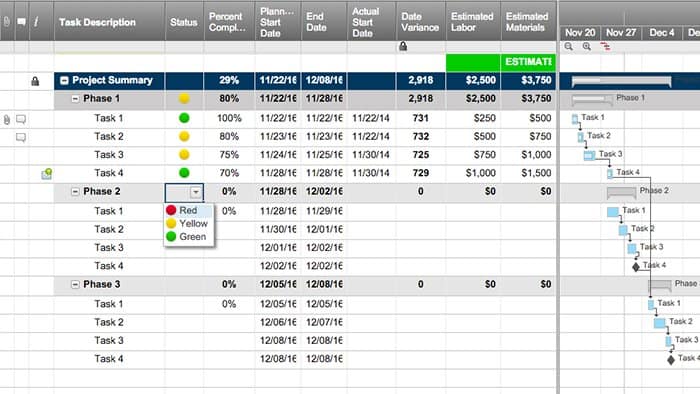
Task: Open comment bubble on Phase 1 Task 2
Action: point(21,137)
